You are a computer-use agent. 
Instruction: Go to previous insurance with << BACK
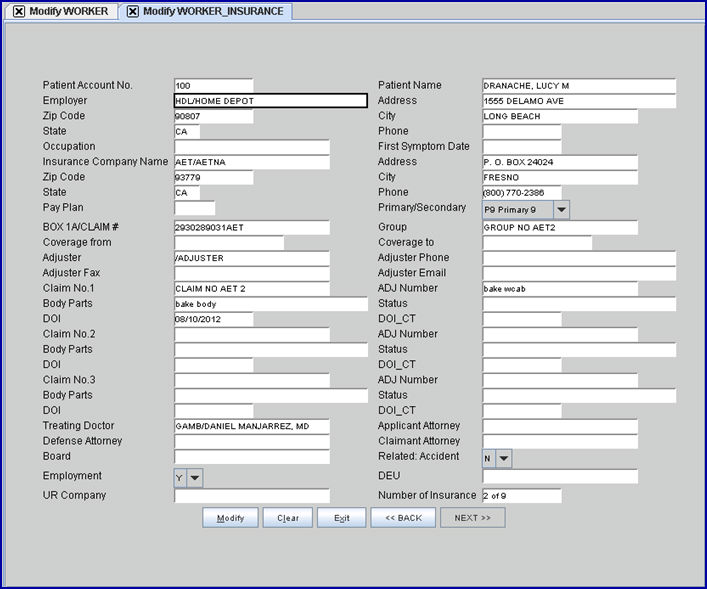pos(403,518)
